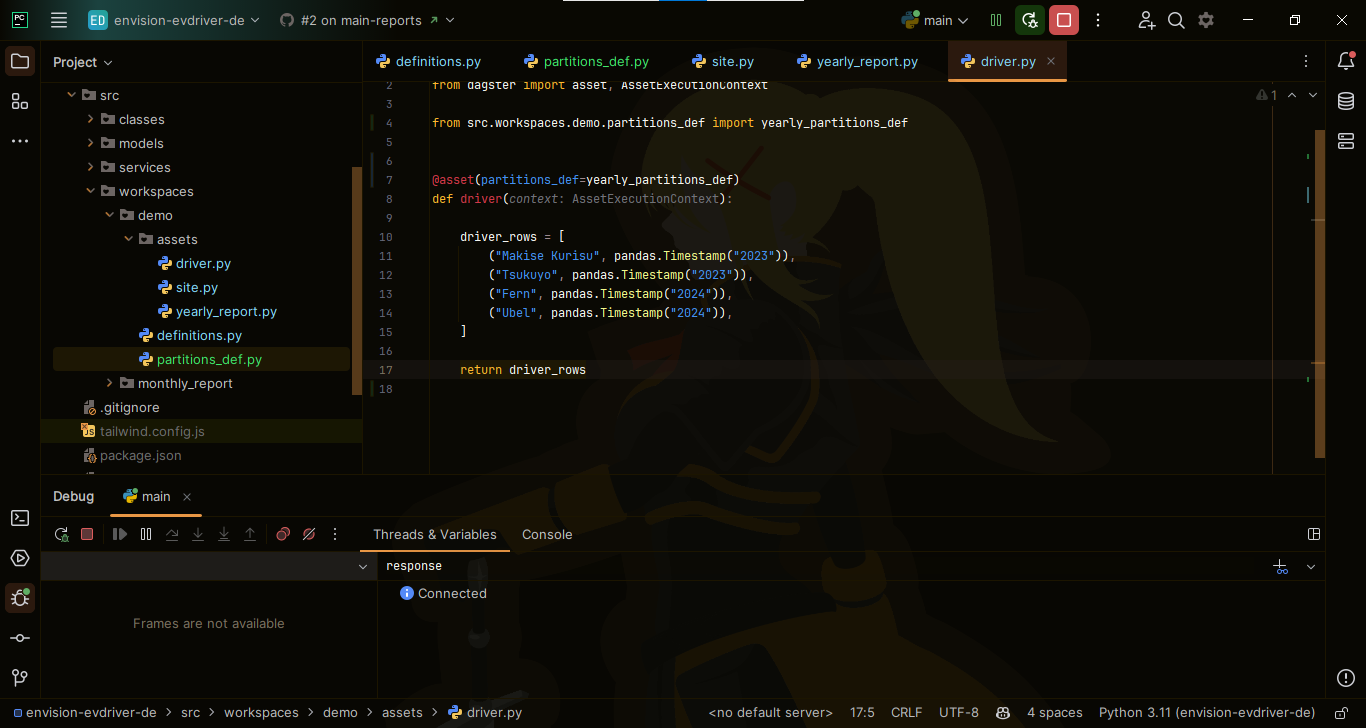Click no default server in status bar

pyautogui.click(x=770, y=713)
